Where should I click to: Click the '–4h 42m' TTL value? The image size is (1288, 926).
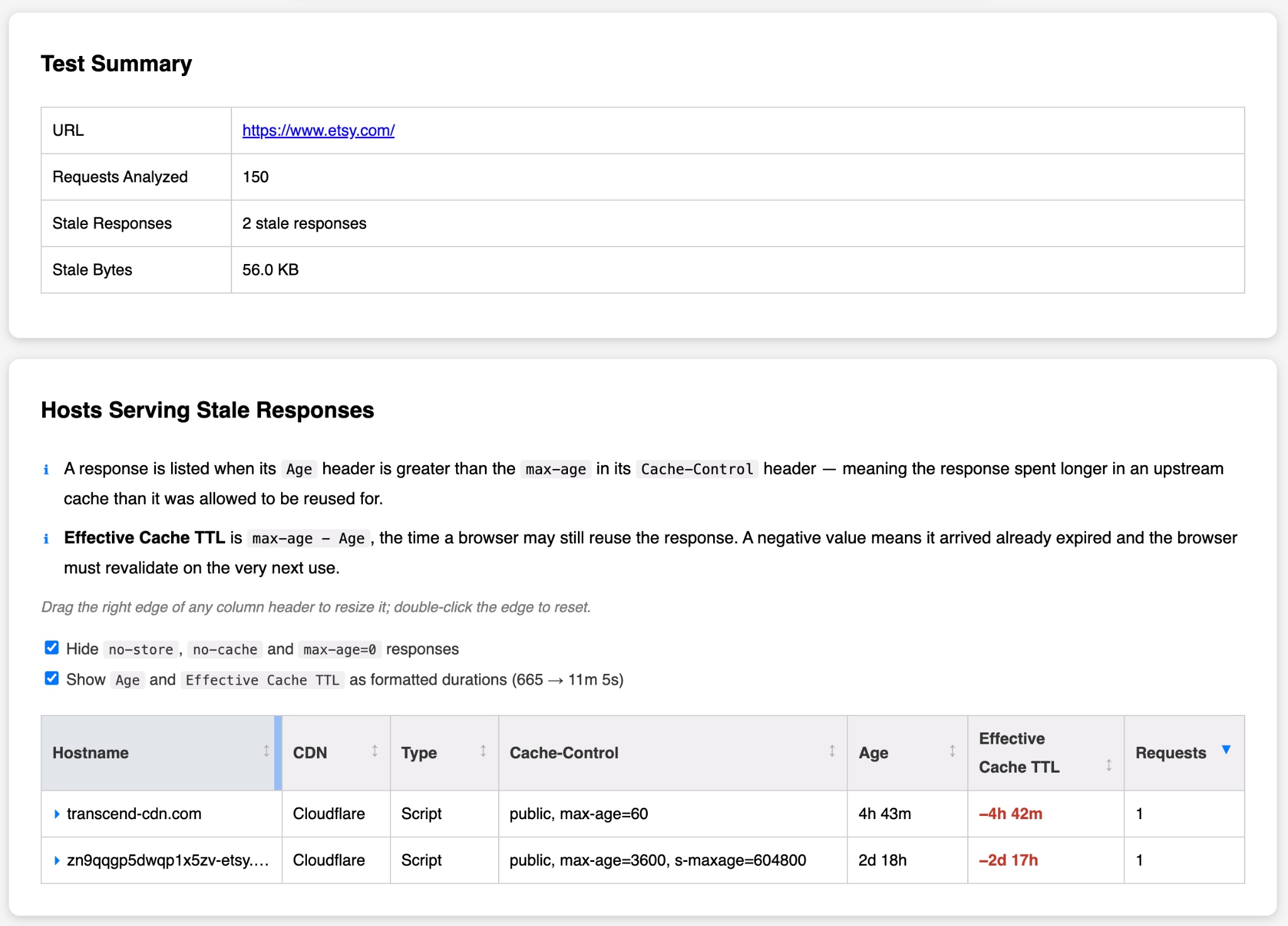point(1011,814)
